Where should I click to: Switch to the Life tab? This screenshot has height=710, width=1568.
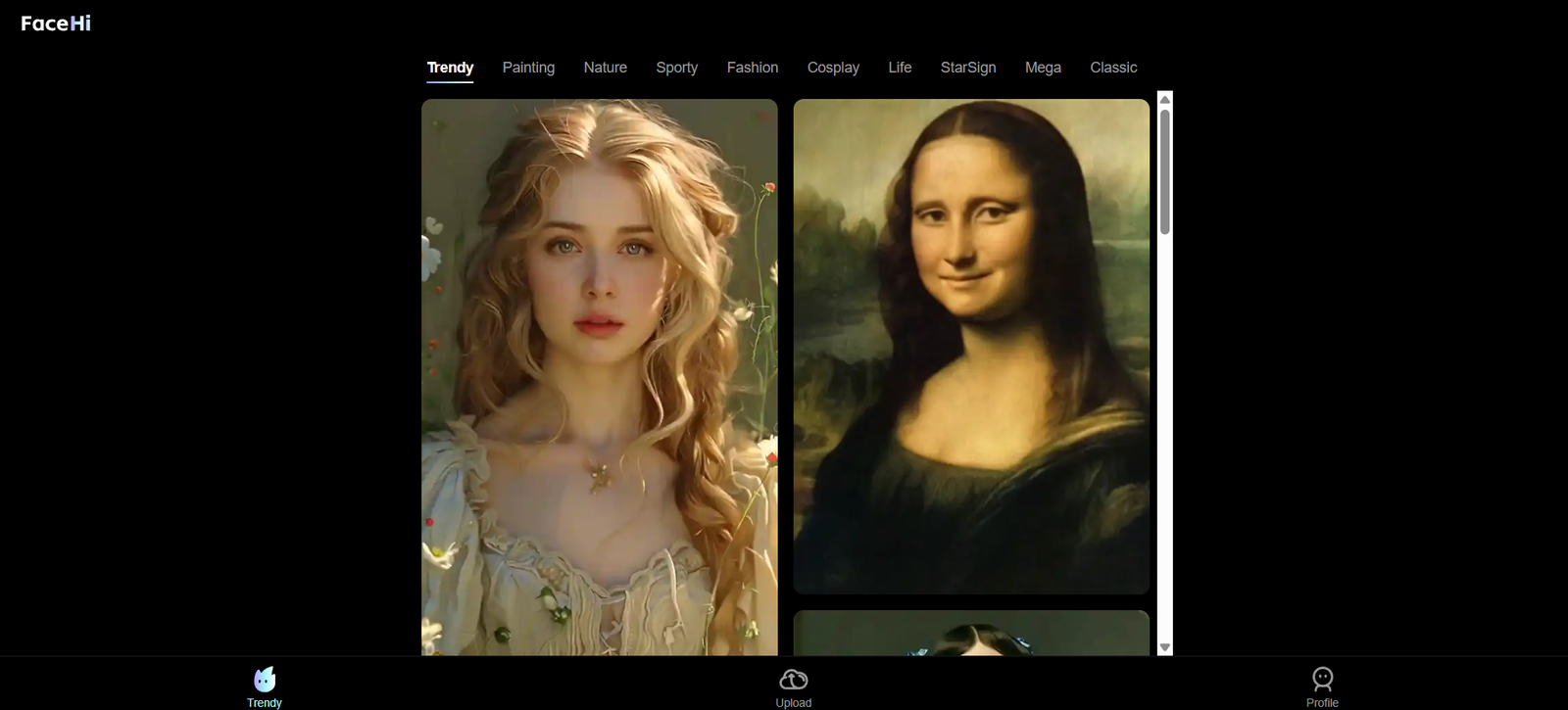900,68
